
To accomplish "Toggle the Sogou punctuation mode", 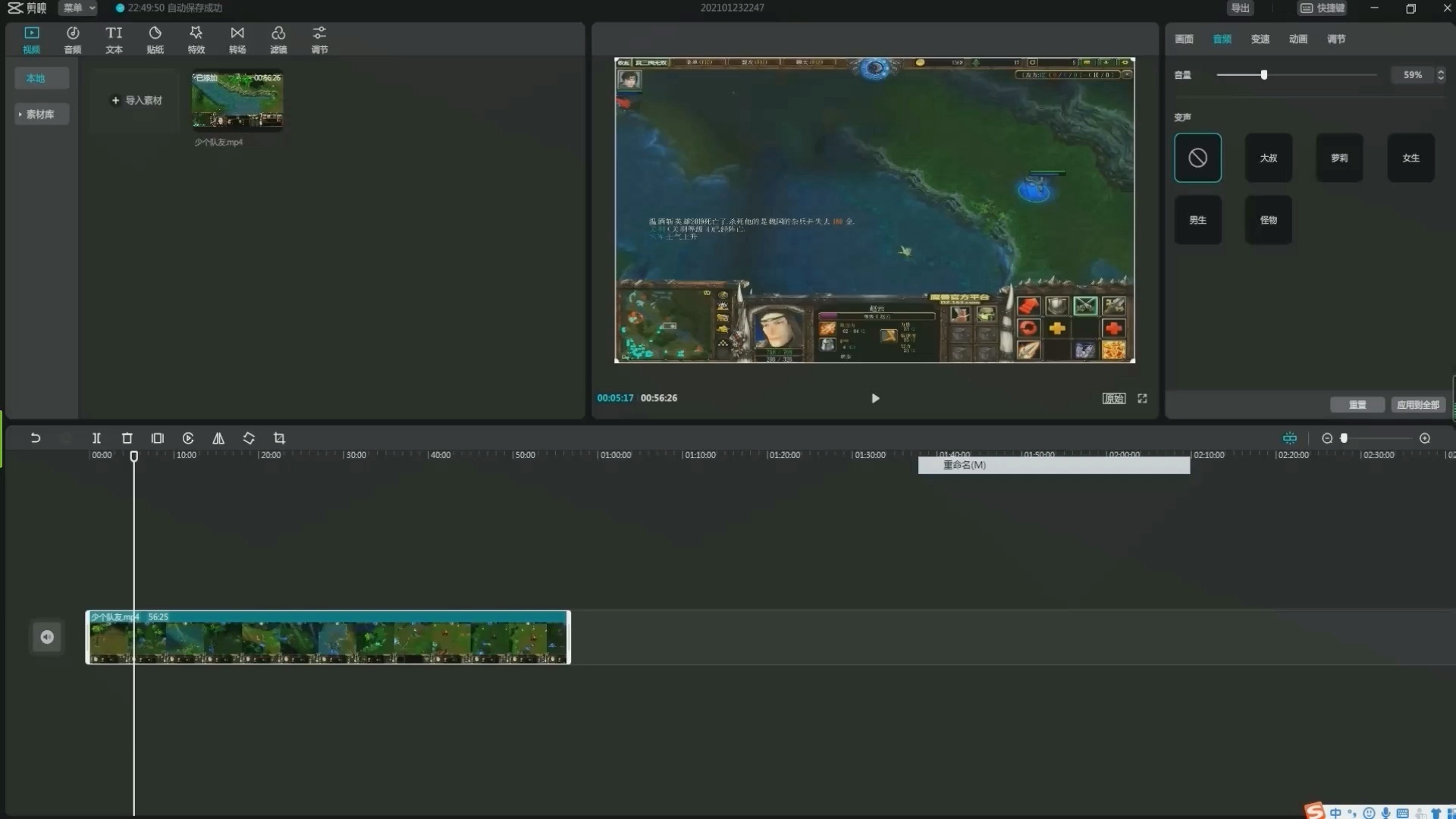I will click(1352, 813).
